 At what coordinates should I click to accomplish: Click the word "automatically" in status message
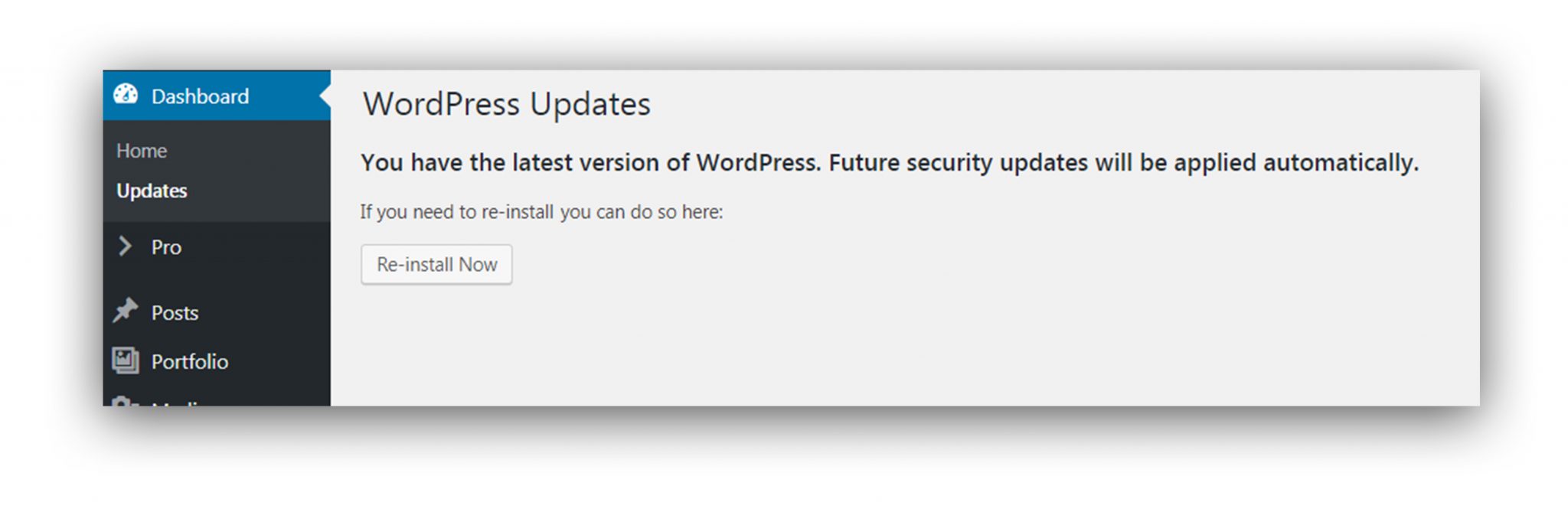(x=1340, y=163)
